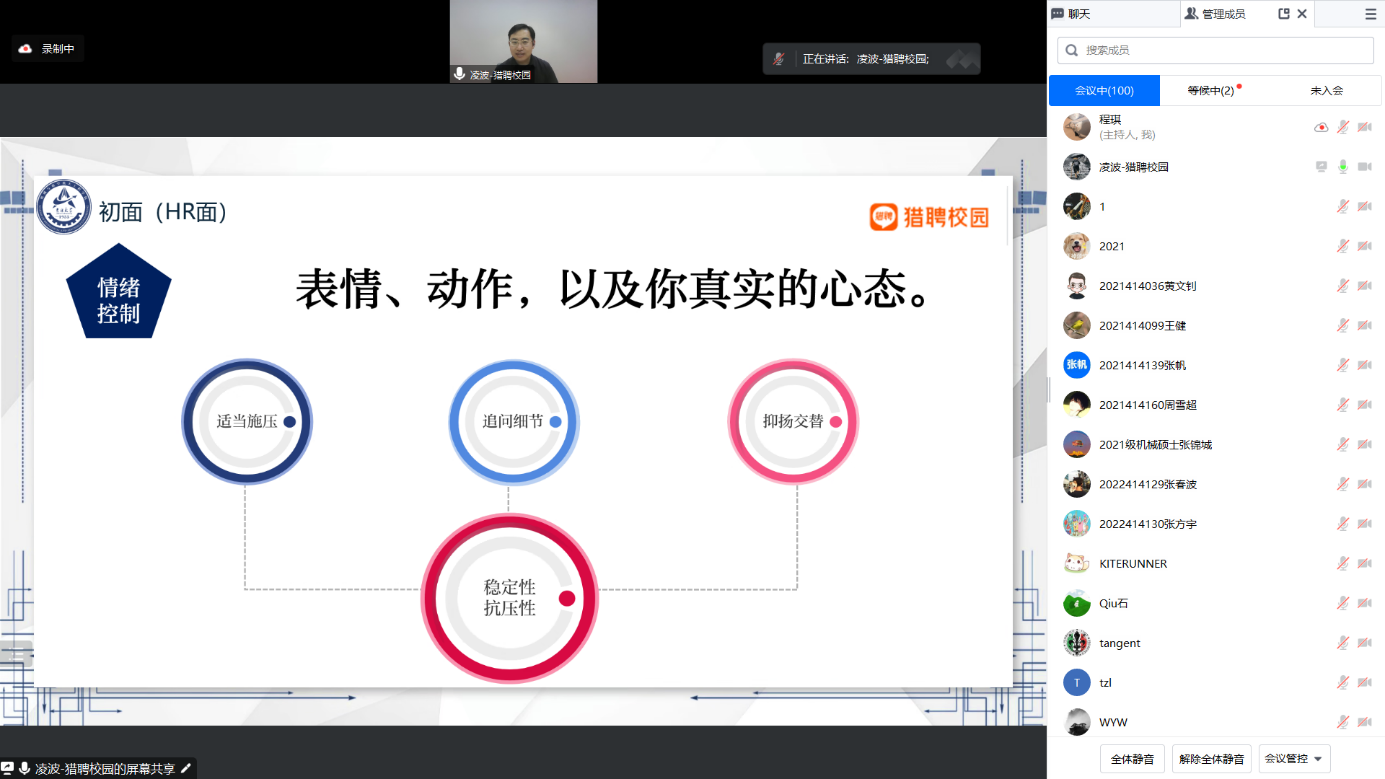The height and width of the screenshot is (779, 1385).
Task: Collapse the side panel with divider handle
Action: click(1049, 388)
